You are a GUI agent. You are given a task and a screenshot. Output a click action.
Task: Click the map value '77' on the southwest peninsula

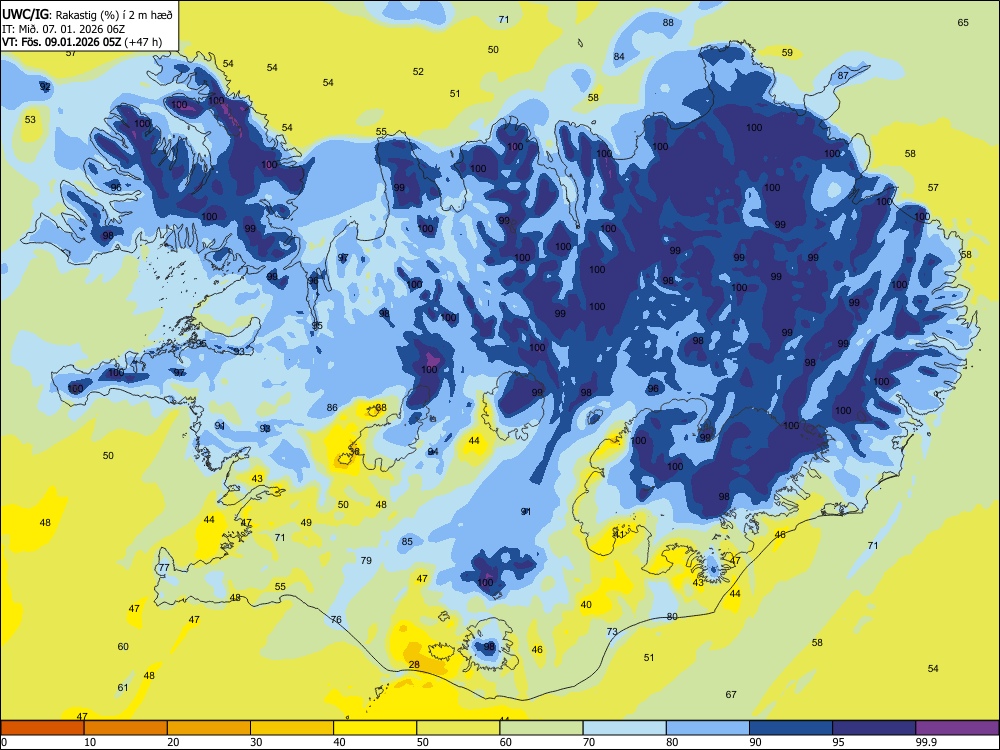pyautogui.click(x=164, y=568)
